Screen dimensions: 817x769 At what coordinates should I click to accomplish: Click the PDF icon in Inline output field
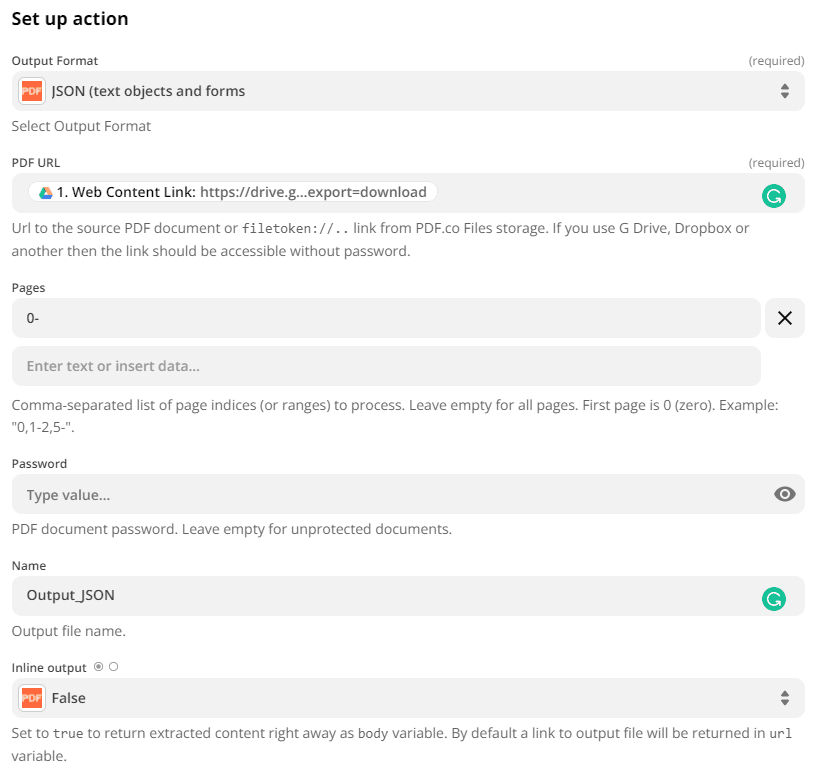click(31, 698)
